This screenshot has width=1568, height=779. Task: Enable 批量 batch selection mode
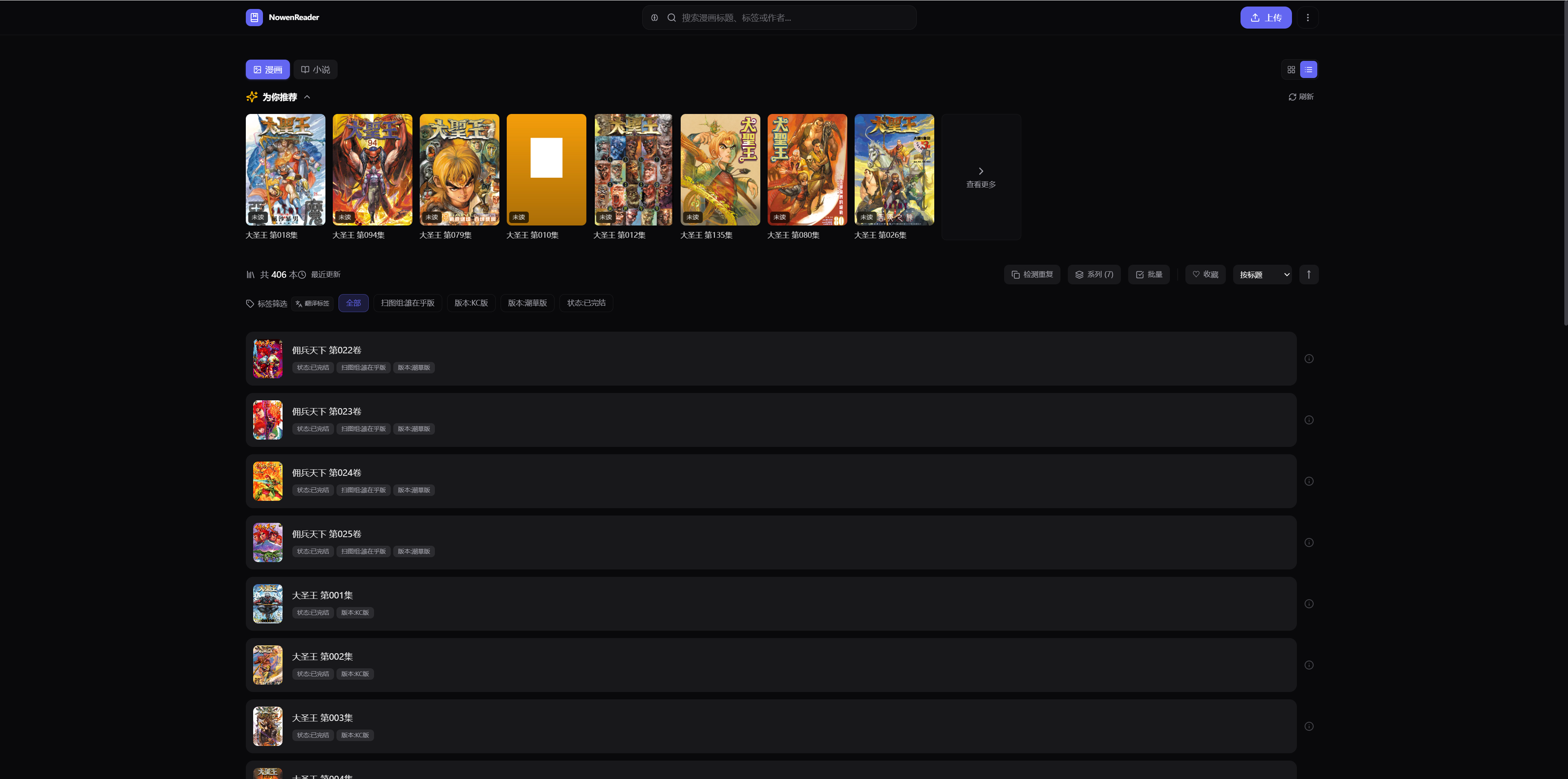click(x=1149, y=275)
